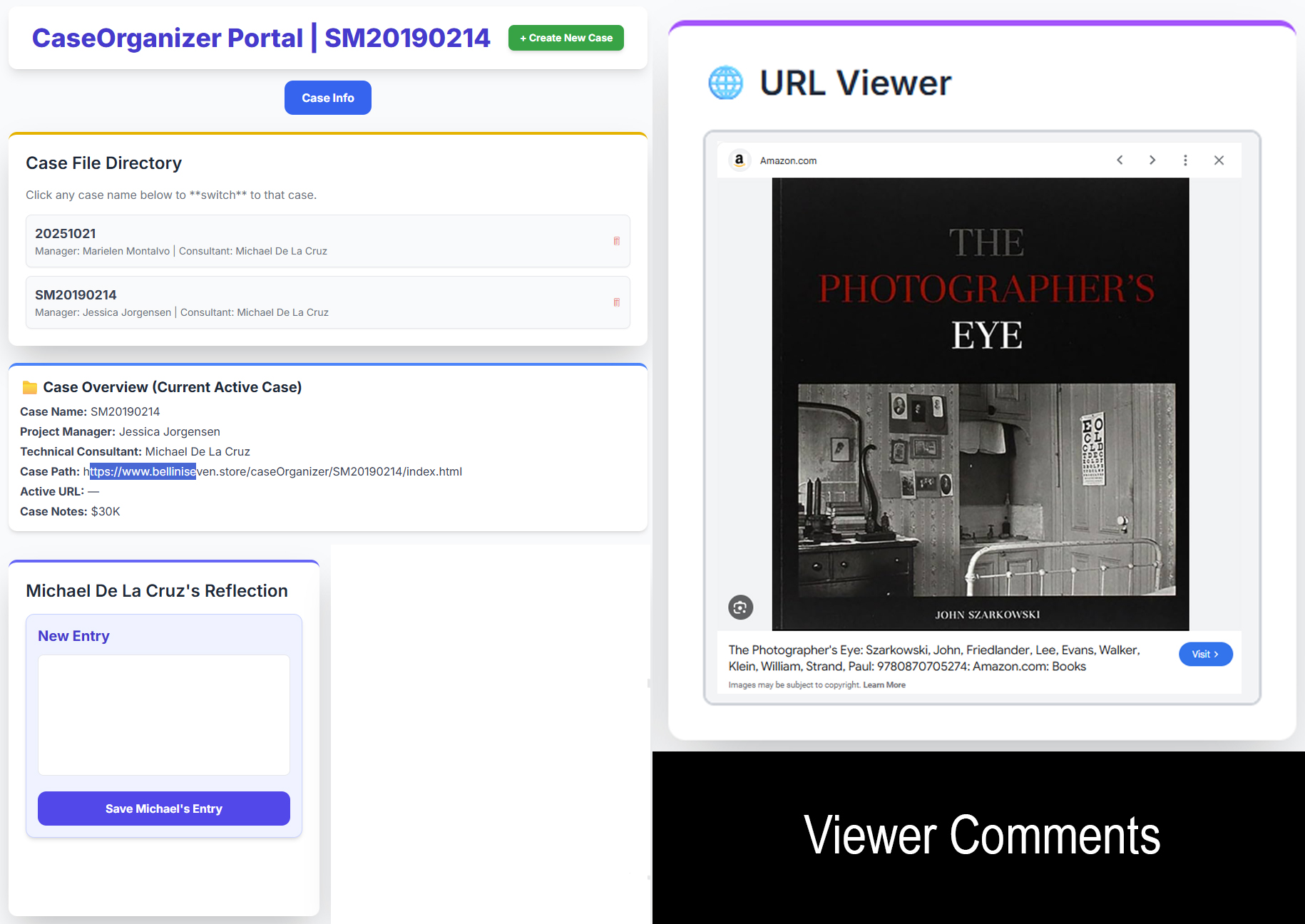Click The Photographer's Eye book cover
The image size is (1305, 924).
tap(980, 404)
